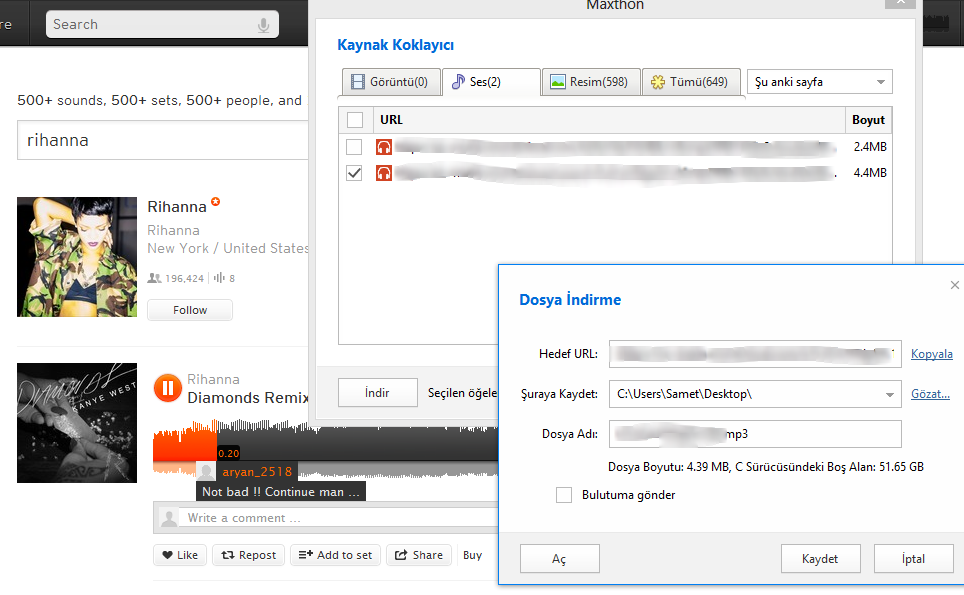Enable the Bulutuma gönder checkbox
This screenshot has height=595, width=964.
pyautogui.click(x=564, y=495)
